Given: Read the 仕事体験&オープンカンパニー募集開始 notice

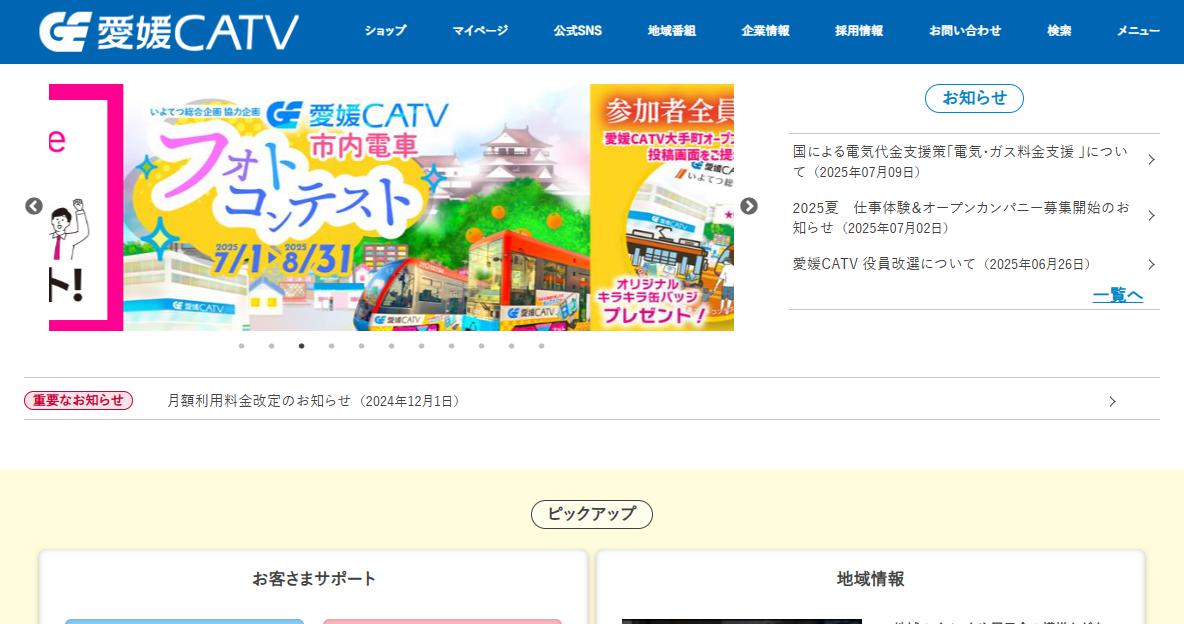Looking at the screenshot, I should click(960, 218).
